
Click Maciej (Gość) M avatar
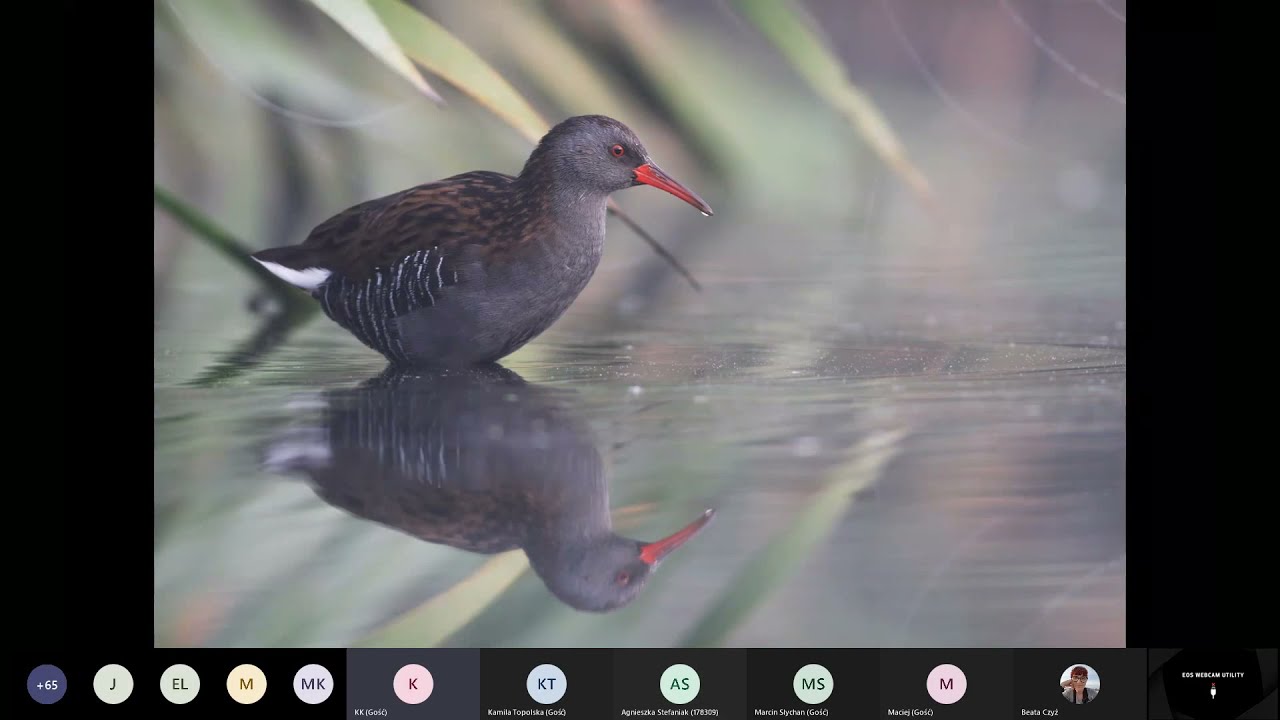click(x=946, y=684)
